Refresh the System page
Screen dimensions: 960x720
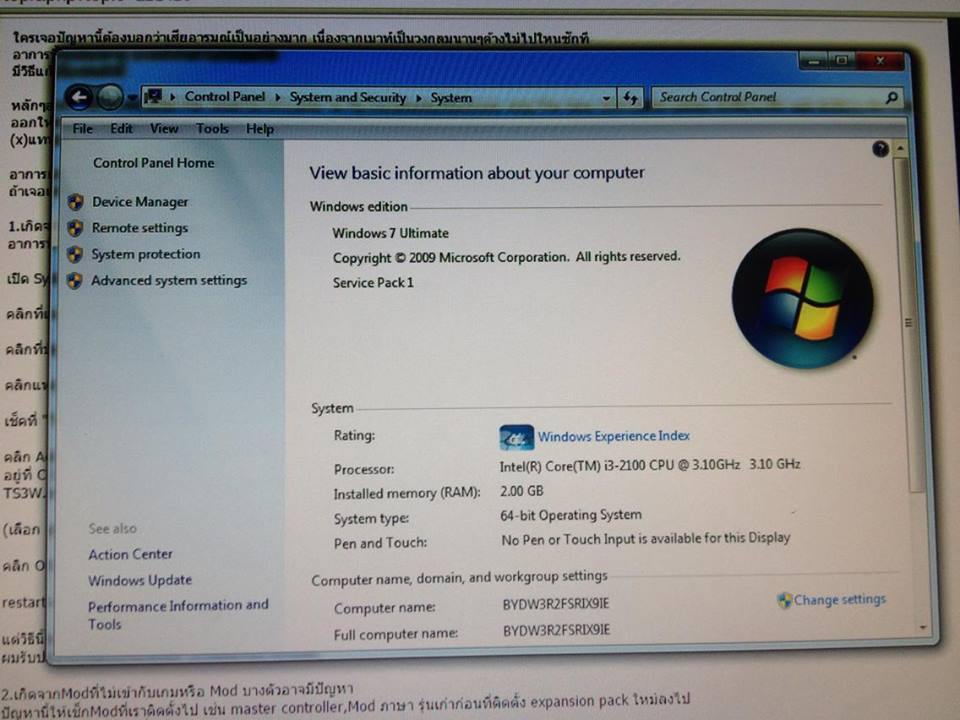coord(631,97)
